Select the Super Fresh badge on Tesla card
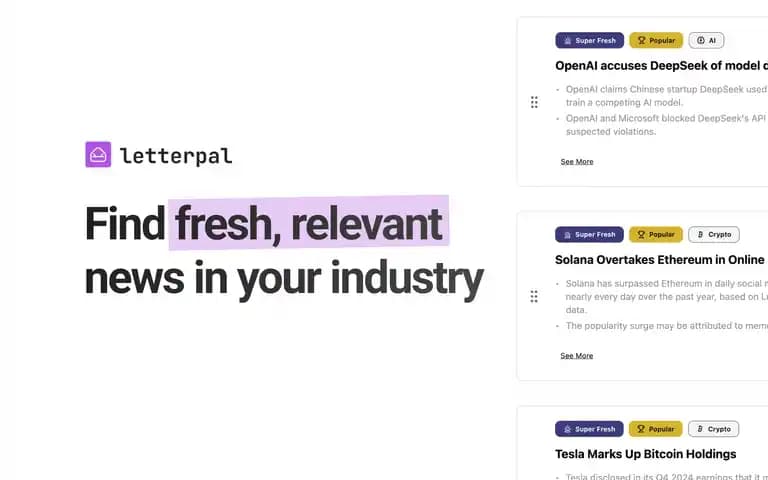This screenshot has height=480, width=768. 589,429
